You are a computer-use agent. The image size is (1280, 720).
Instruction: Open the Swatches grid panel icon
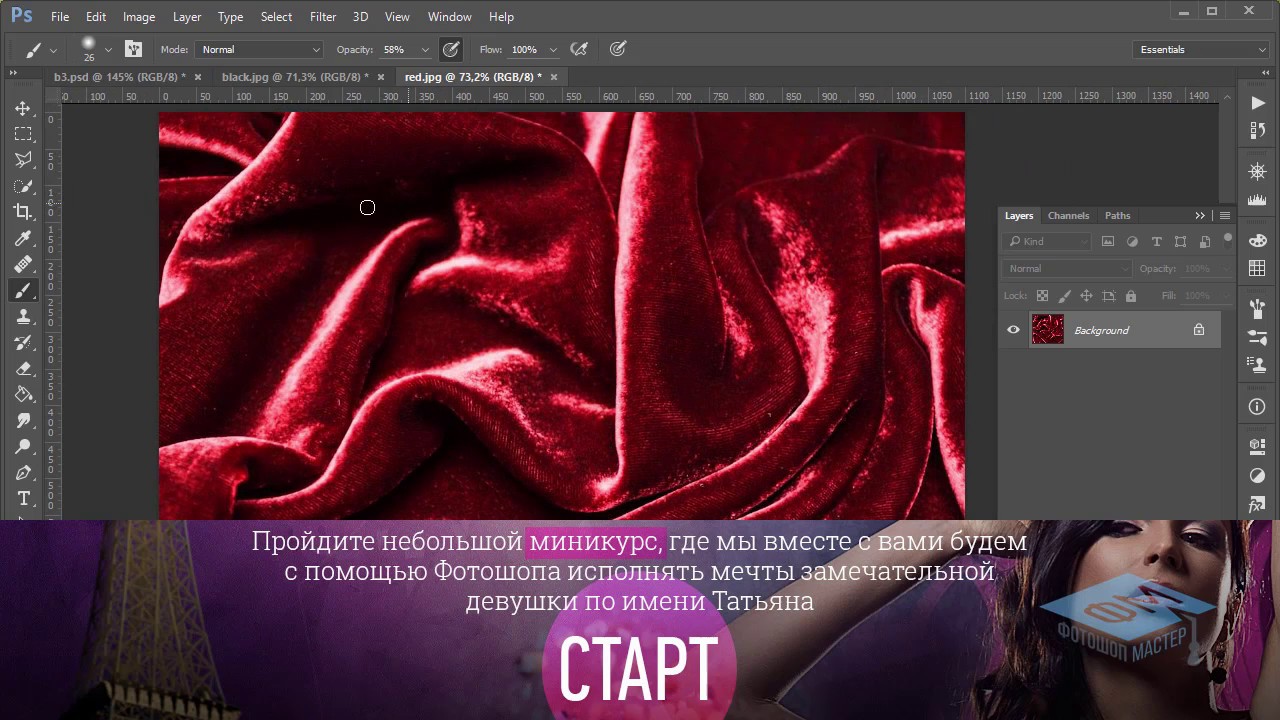coord(1257,268)
